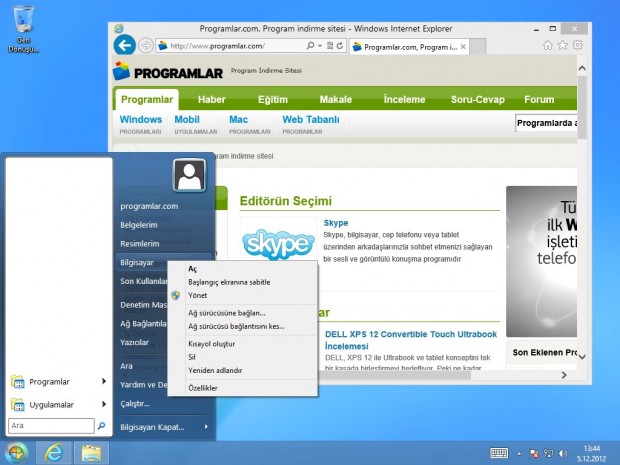Image resolution: width=620 pixels, height=465 pixels.
Task: Open favorites with the star icon
Action: (x=562, y=45)
